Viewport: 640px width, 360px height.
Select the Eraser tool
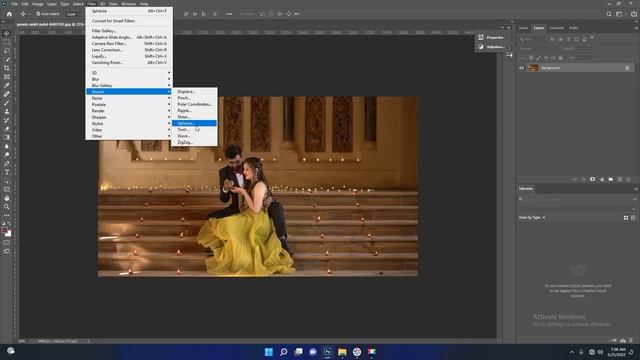tap(7, 129)
